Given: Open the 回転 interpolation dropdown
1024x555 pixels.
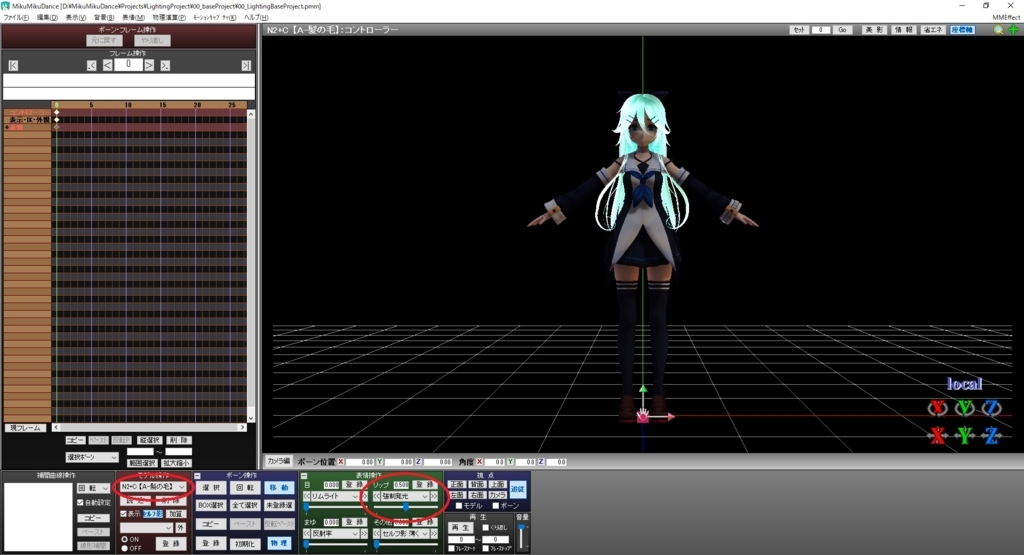Looking at the screenshot, I should (x=93, y=488).
